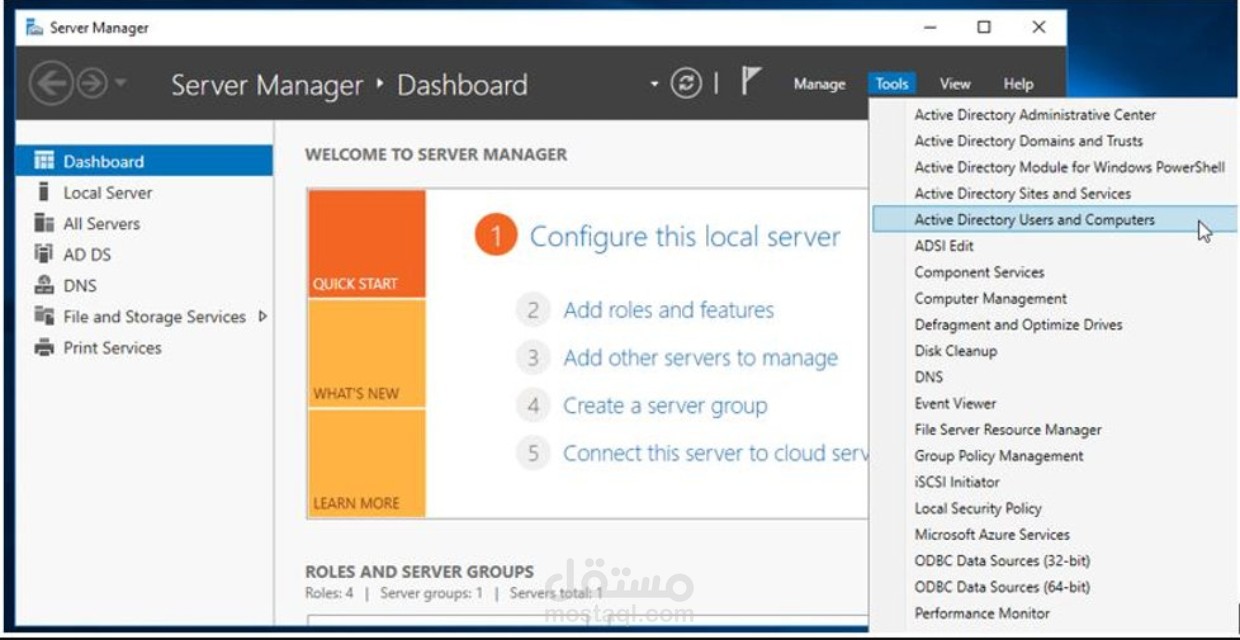Click the DNS sidebar icon

click(44, 285)
